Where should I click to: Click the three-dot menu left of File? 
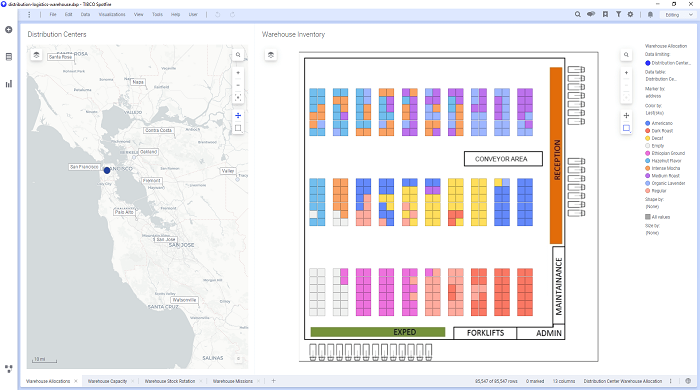coord(29,14)
